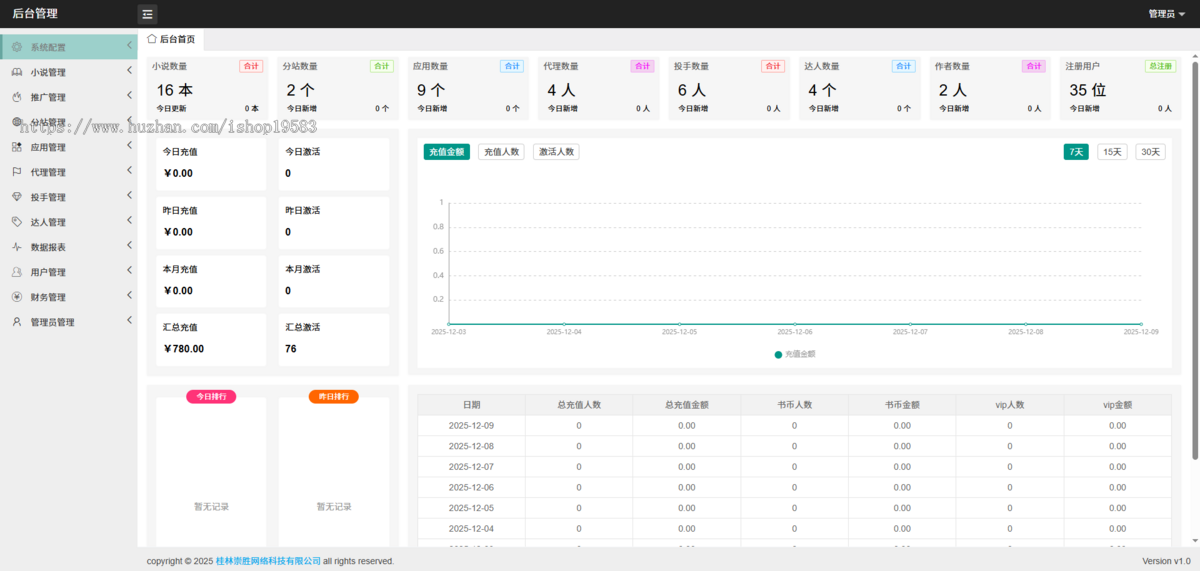Screen dimensions: 1200x571
Task: Switch chart to 激活人数
Action: pos(556,152)
